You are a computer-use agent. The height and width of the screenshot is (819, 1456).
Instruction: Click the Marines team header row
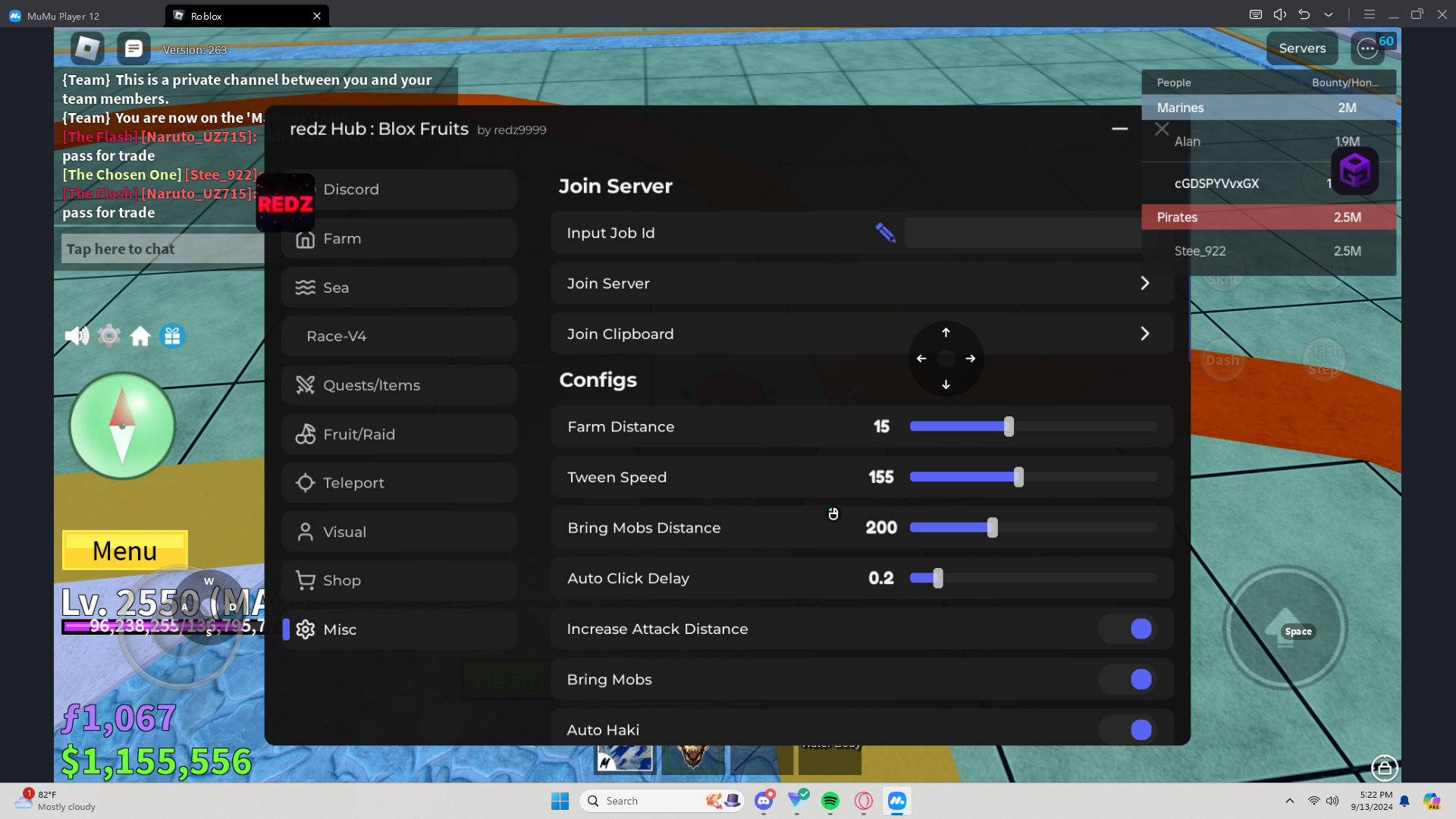[1268, 108]
